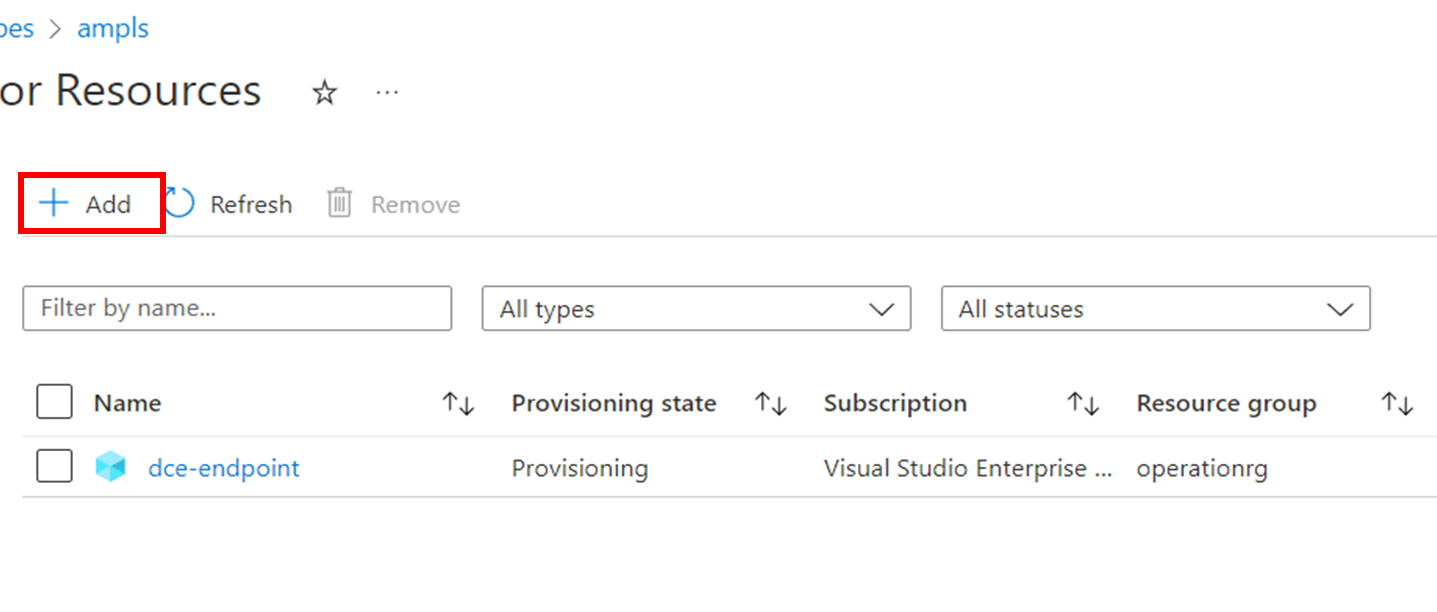
Task: Click the Refresh circular arrow icon
Action: coord(180,204)
